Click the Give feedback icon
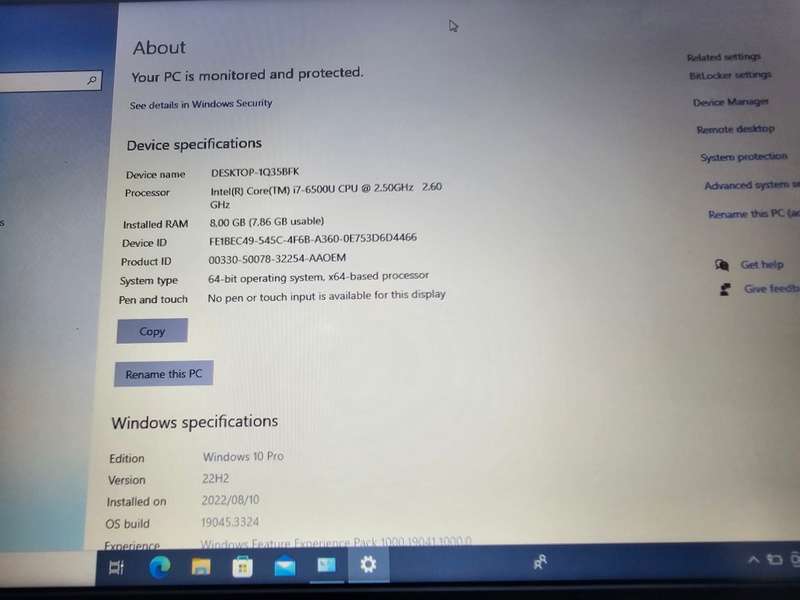Image resolution: width=800 pixels, height=600 pixels. 725,289
